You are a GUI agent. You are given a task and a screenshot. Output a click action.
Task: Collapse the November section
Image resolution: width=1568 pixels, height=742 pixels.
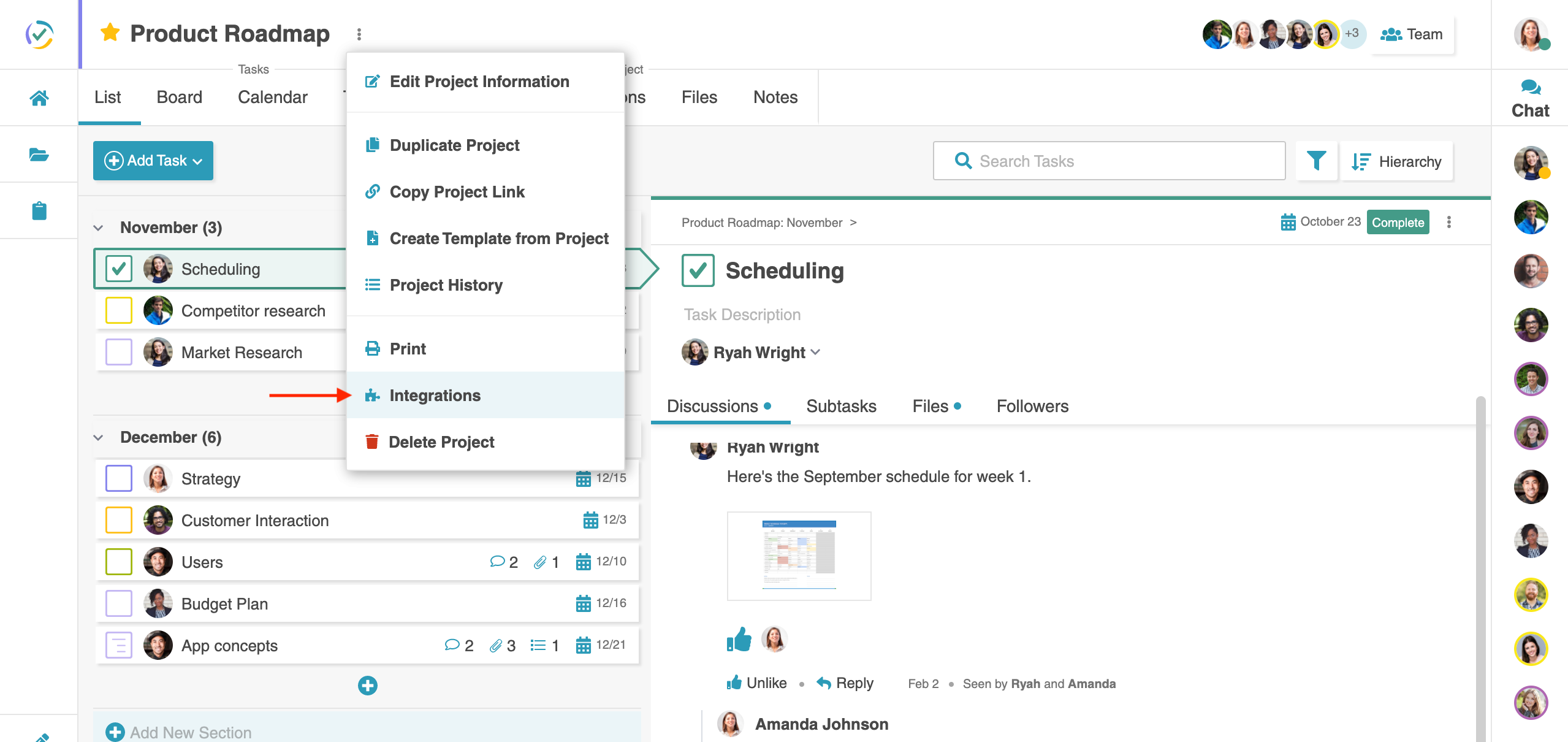click(x=99, y=227)
